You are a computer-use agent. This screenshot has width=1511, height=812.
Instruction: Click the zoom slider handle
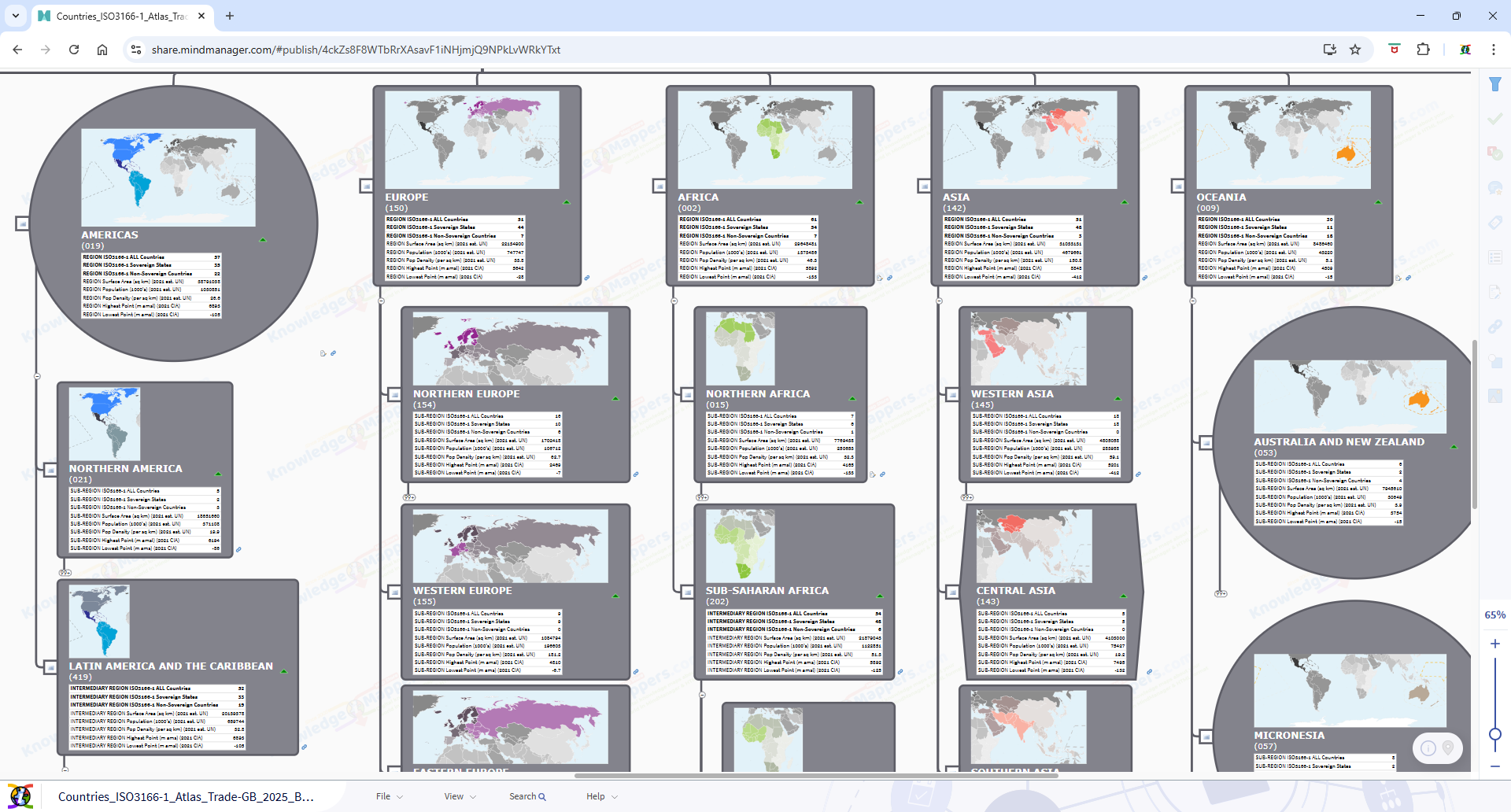1495,735
